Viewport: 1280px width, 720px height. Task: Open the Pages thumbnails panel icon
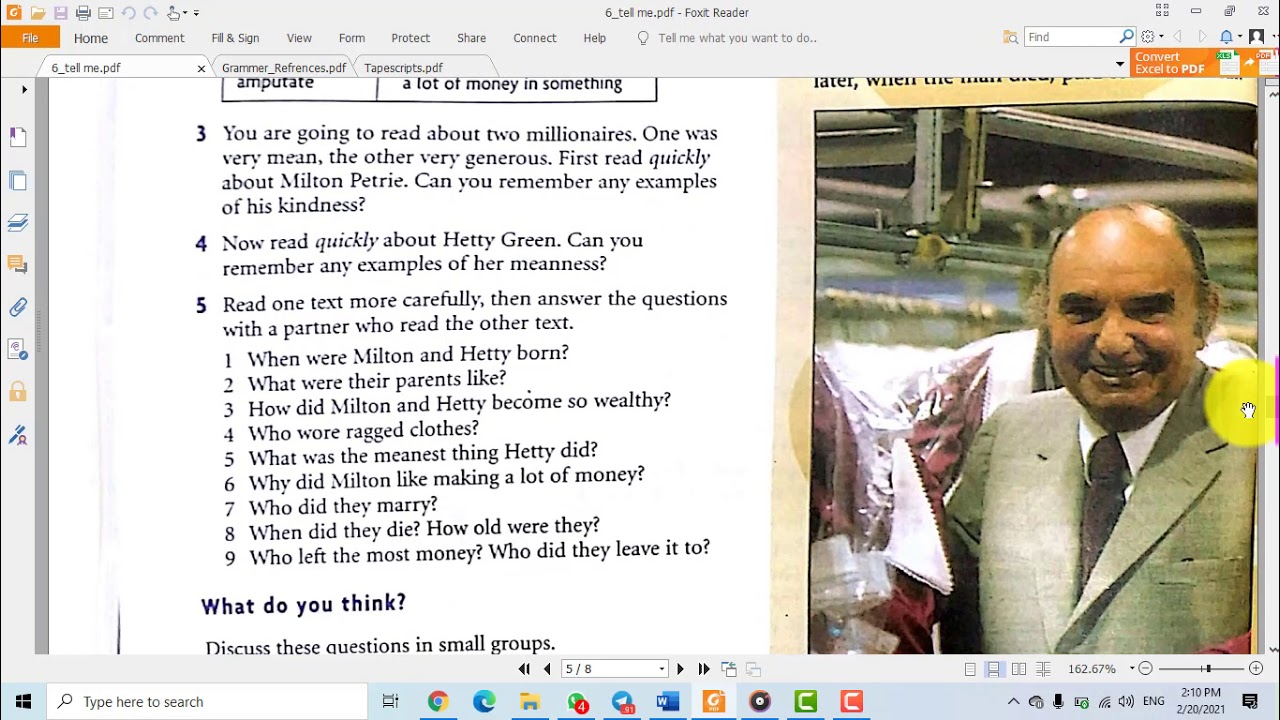[18, 180]
